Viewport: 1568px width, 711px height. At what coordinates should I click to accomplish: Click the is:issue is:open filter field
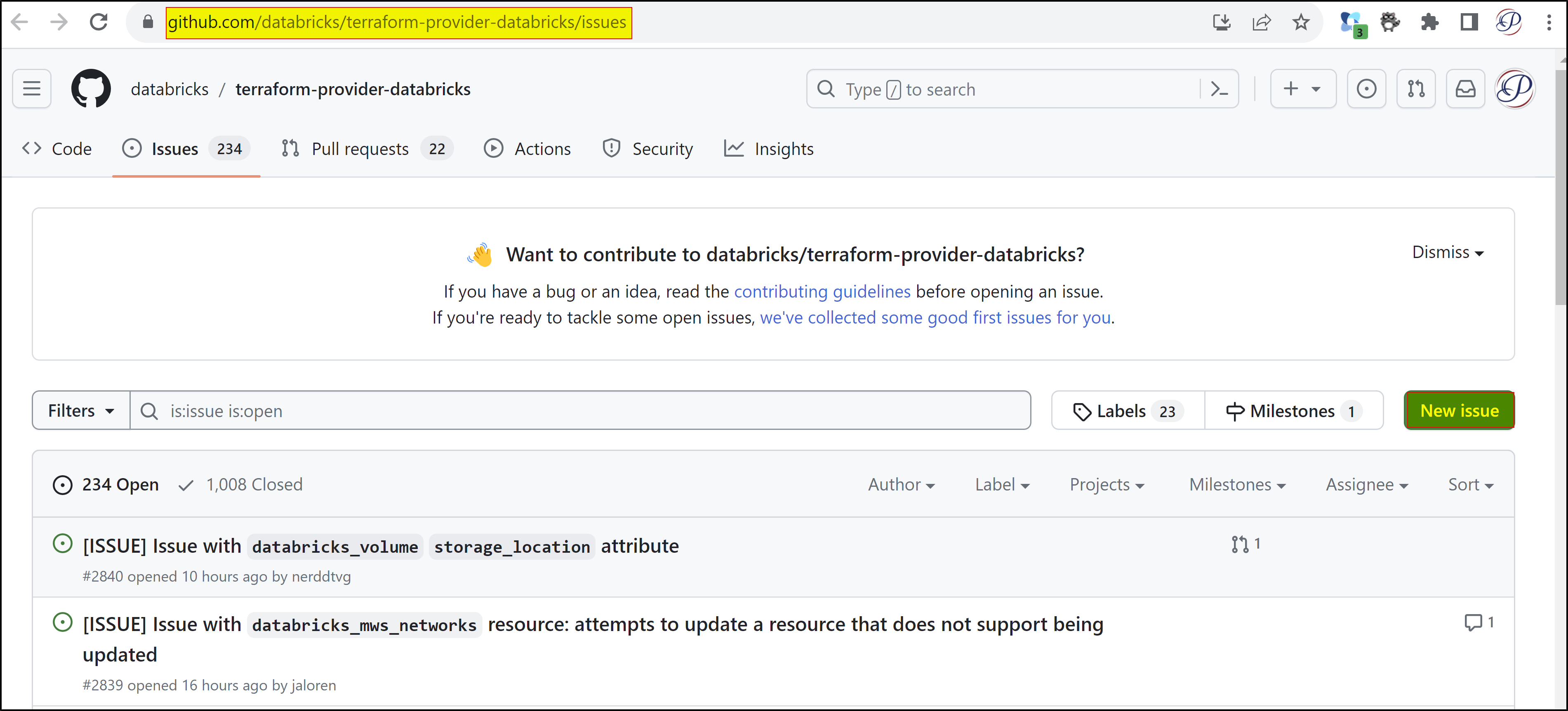[x=580, y=411]
